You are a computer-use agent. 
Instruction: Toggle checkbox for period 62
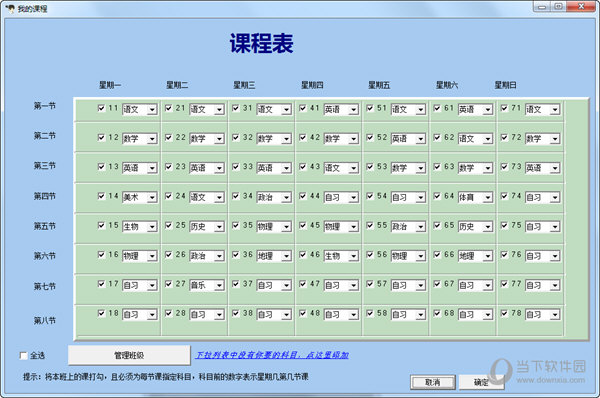(x=437, y=137)
